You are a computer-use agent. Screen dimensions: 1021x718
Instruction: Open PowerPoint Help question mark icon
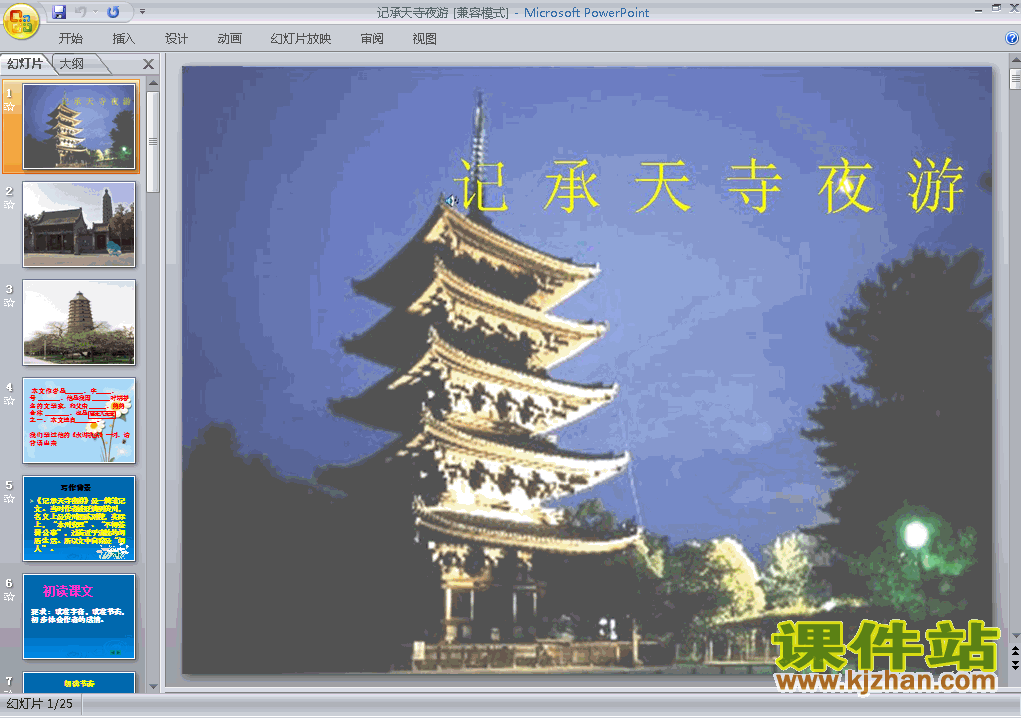(1012, 38)
